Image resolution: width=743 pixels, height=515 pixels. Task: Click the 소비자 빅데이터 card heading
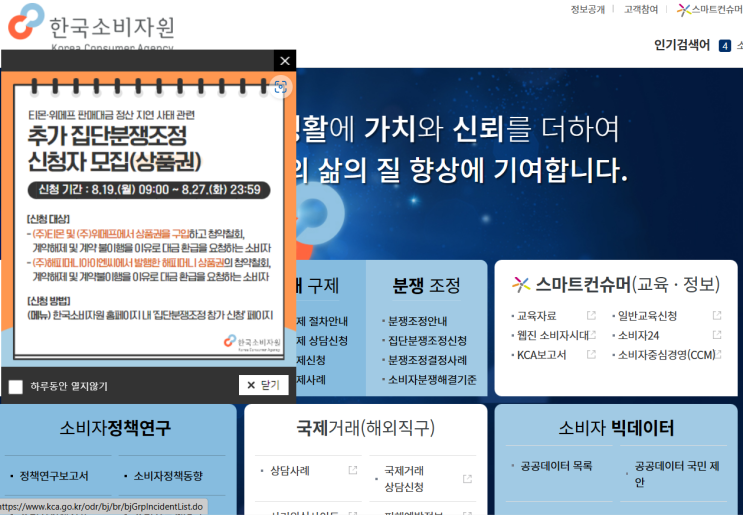616,428
